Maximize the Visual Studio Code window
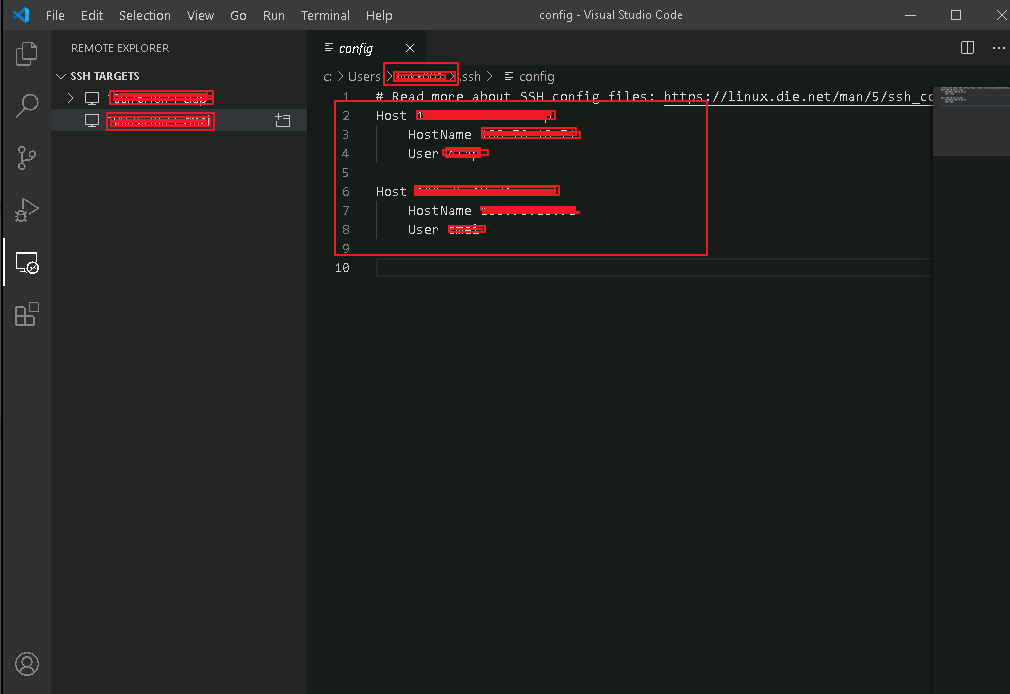The image size is (1010, 694). 956,15
